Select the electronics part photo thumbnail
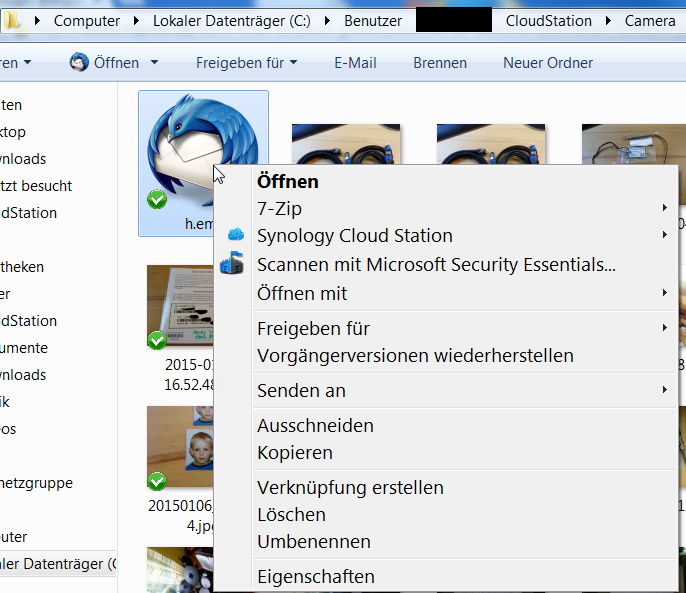 [x=634, y=144]
